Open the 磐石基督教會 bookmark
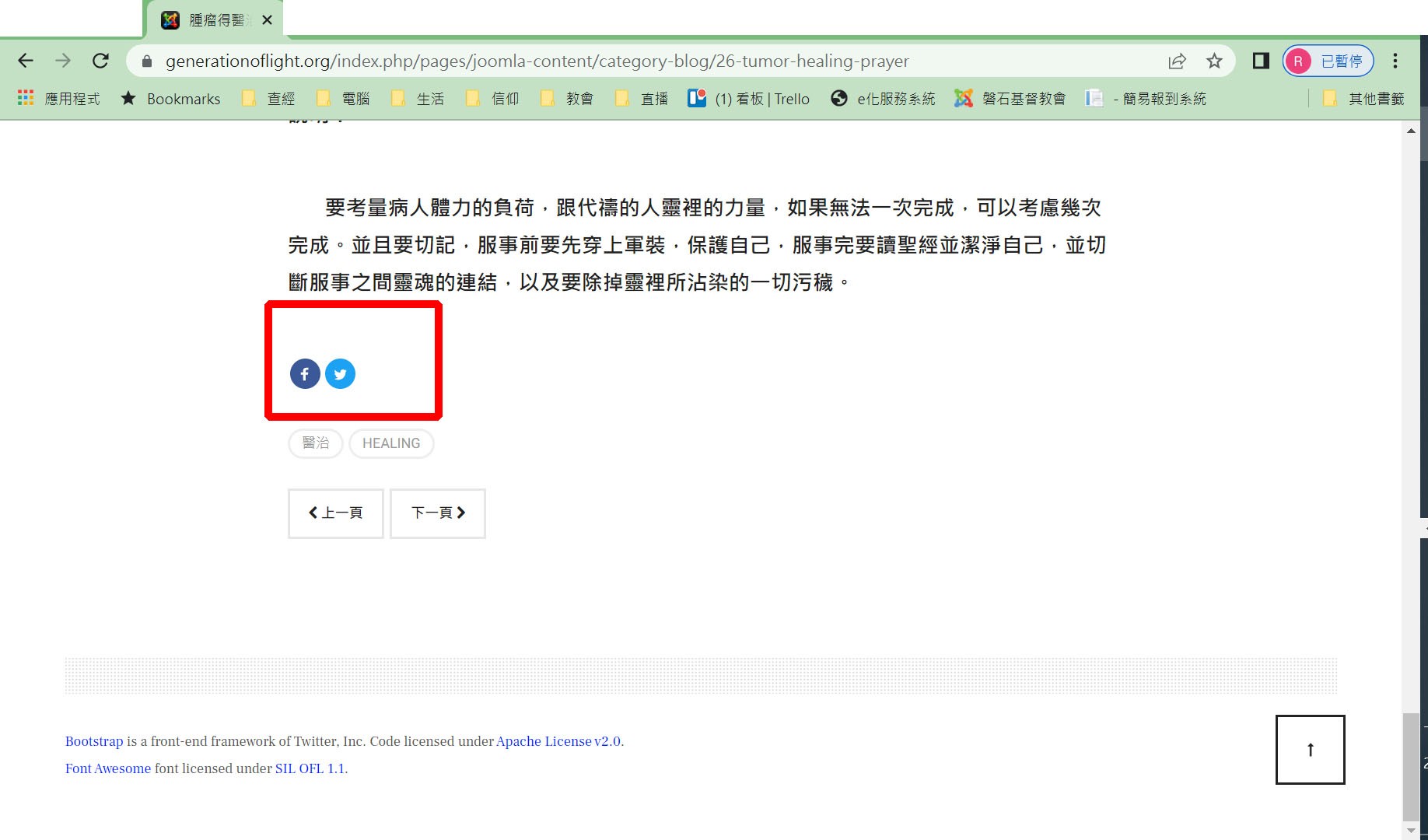This screenshot has width=1428, height=840. (x=1010, y=99)
